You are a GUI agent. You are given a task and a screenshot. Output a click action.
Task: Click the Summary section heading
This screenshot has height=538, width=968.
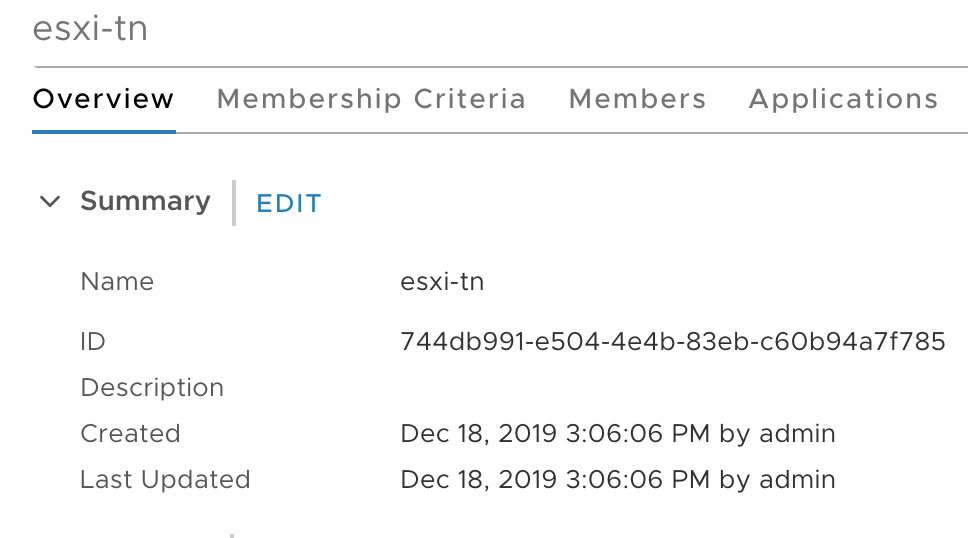tap(145, 201)
